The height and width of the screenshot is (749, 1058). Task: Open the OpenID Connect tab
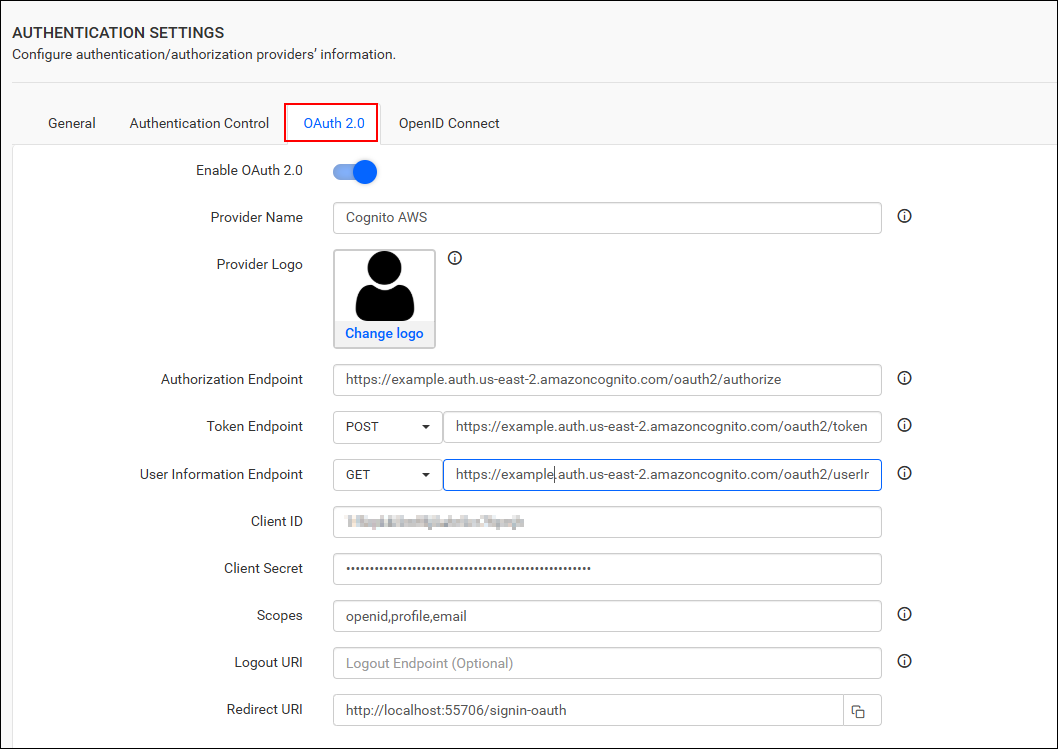pyautogui.click(x=449, y=123)
